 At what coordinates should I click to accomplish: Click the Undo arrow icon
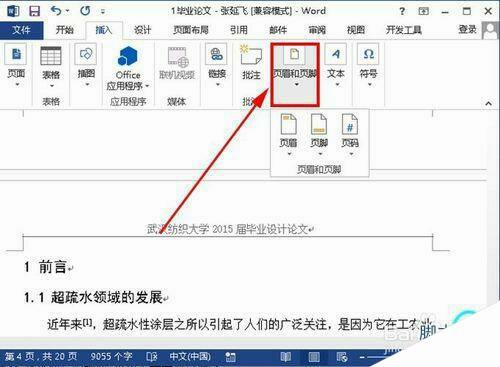click(x=56, y=11)
